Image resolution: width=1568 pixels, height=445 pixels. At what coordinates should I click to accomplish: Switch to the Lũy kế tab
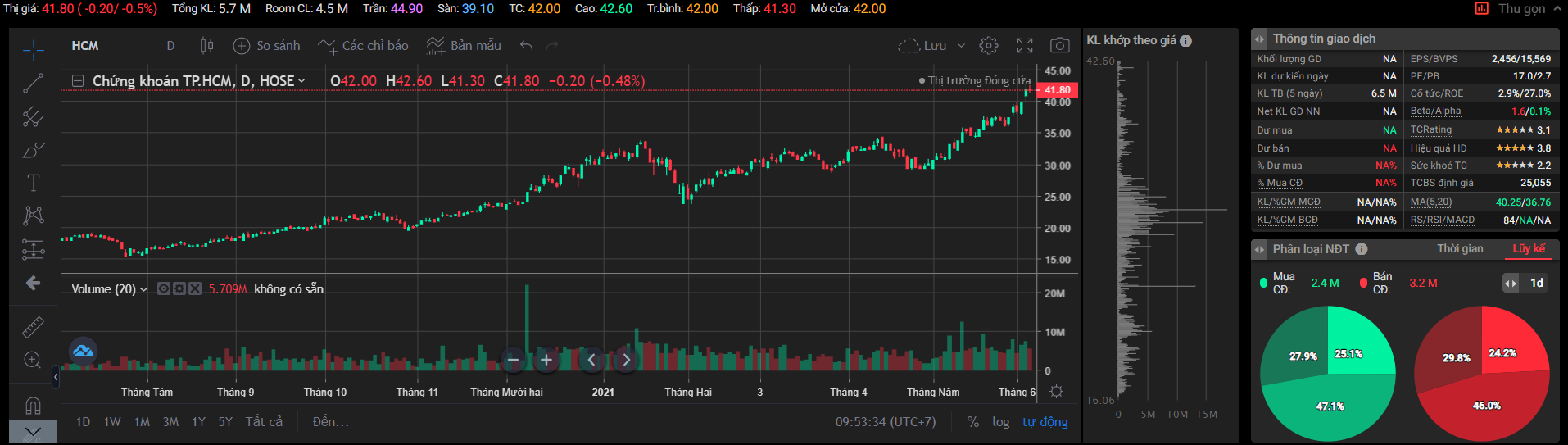point(1529,249)
